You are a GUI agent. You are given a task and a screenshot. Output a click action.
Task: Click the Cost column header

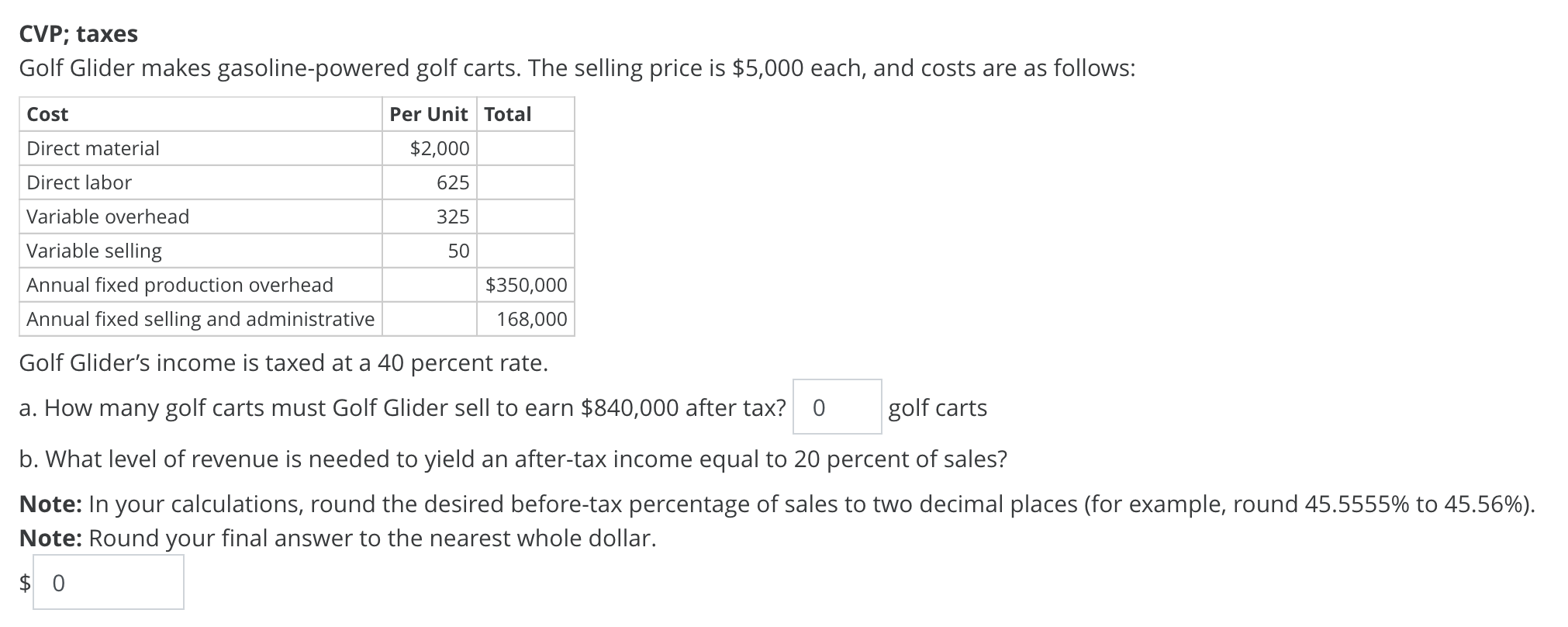tap(47, 114)
